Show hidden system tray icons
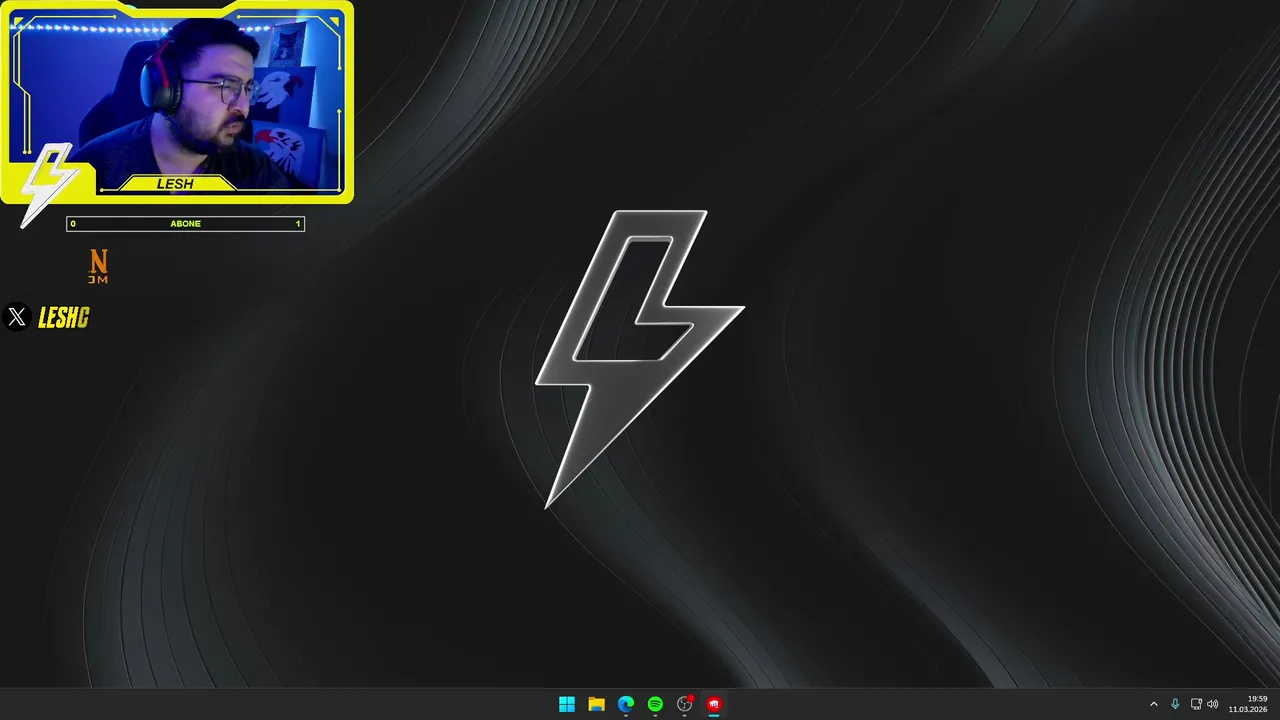 [x=1153, y=704]
